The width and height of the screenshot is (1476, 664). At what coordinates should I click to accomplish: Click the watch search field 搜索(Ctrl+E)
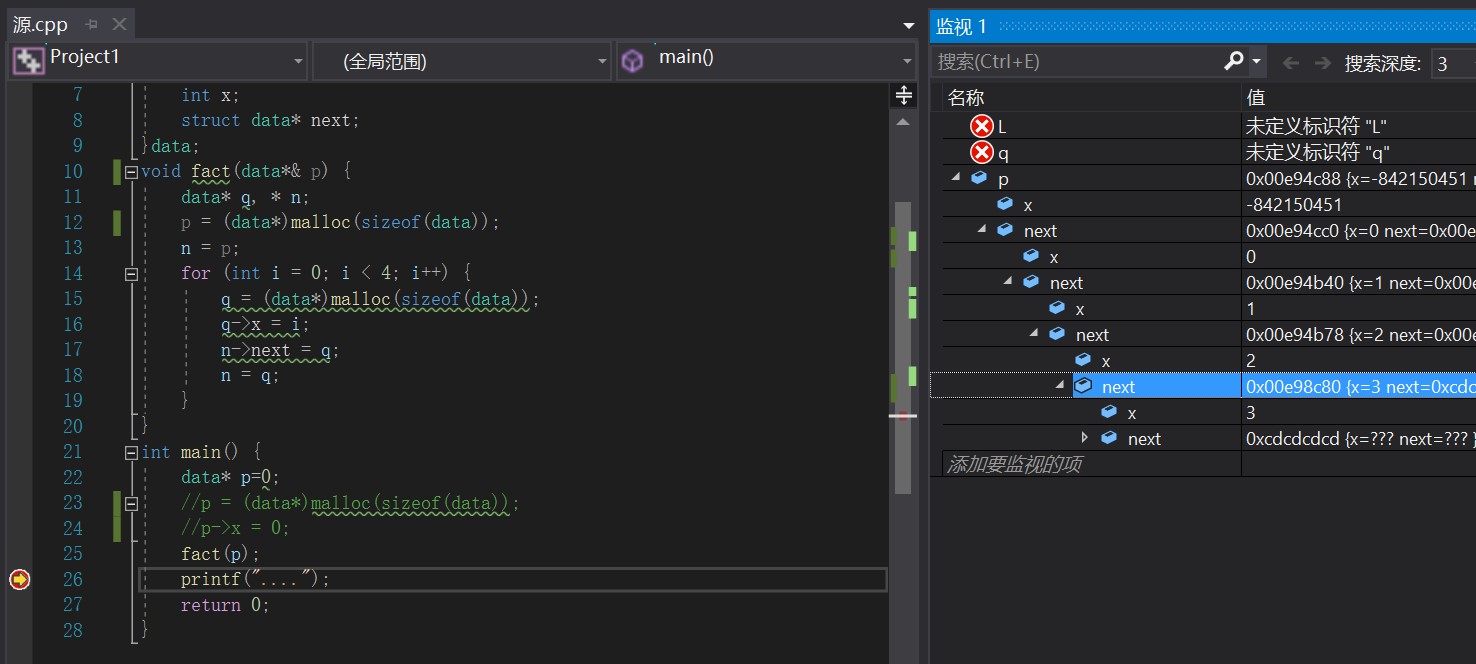[x=1075, y=62]
